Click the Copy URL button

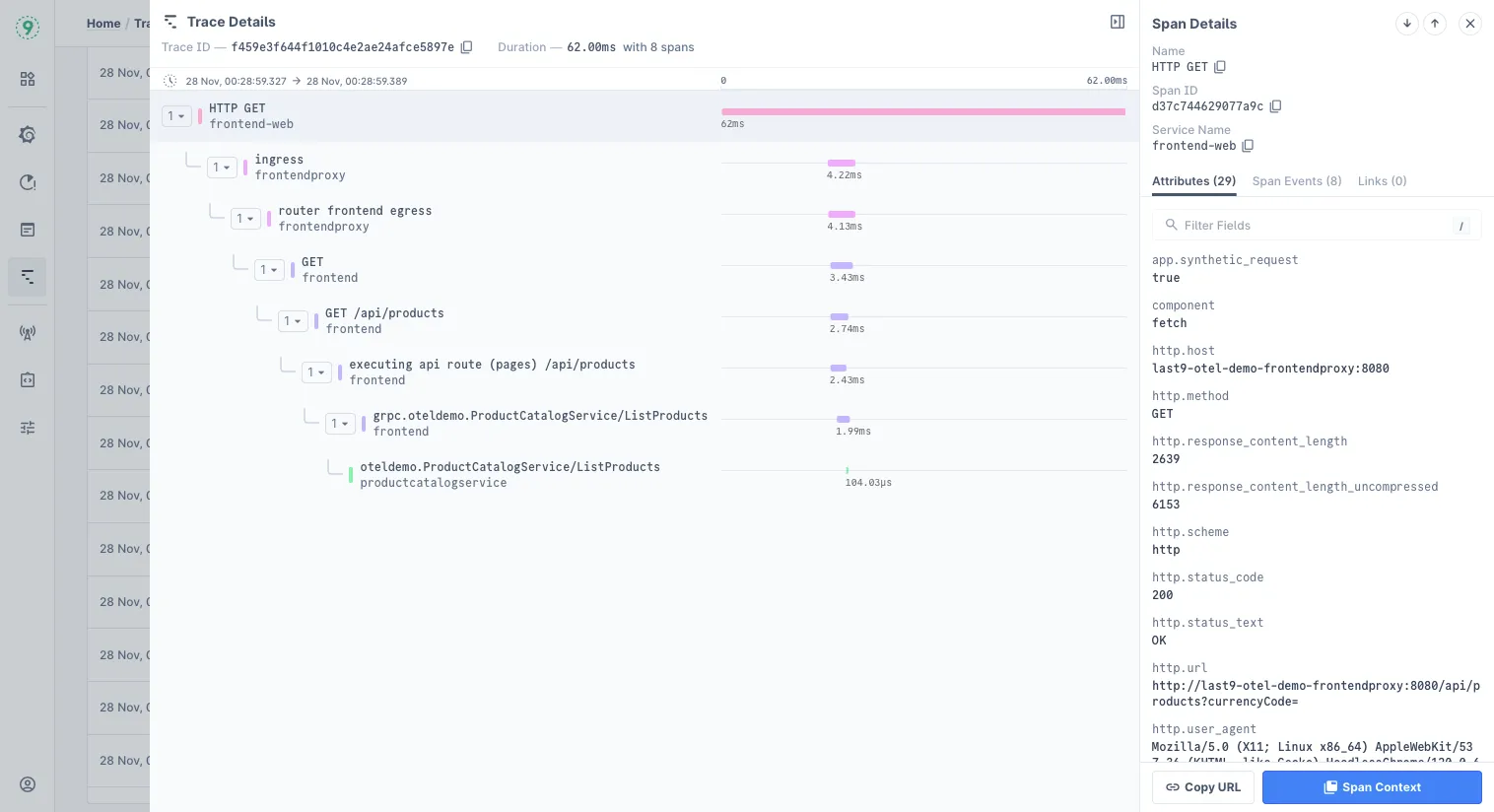click(1203, 787)
